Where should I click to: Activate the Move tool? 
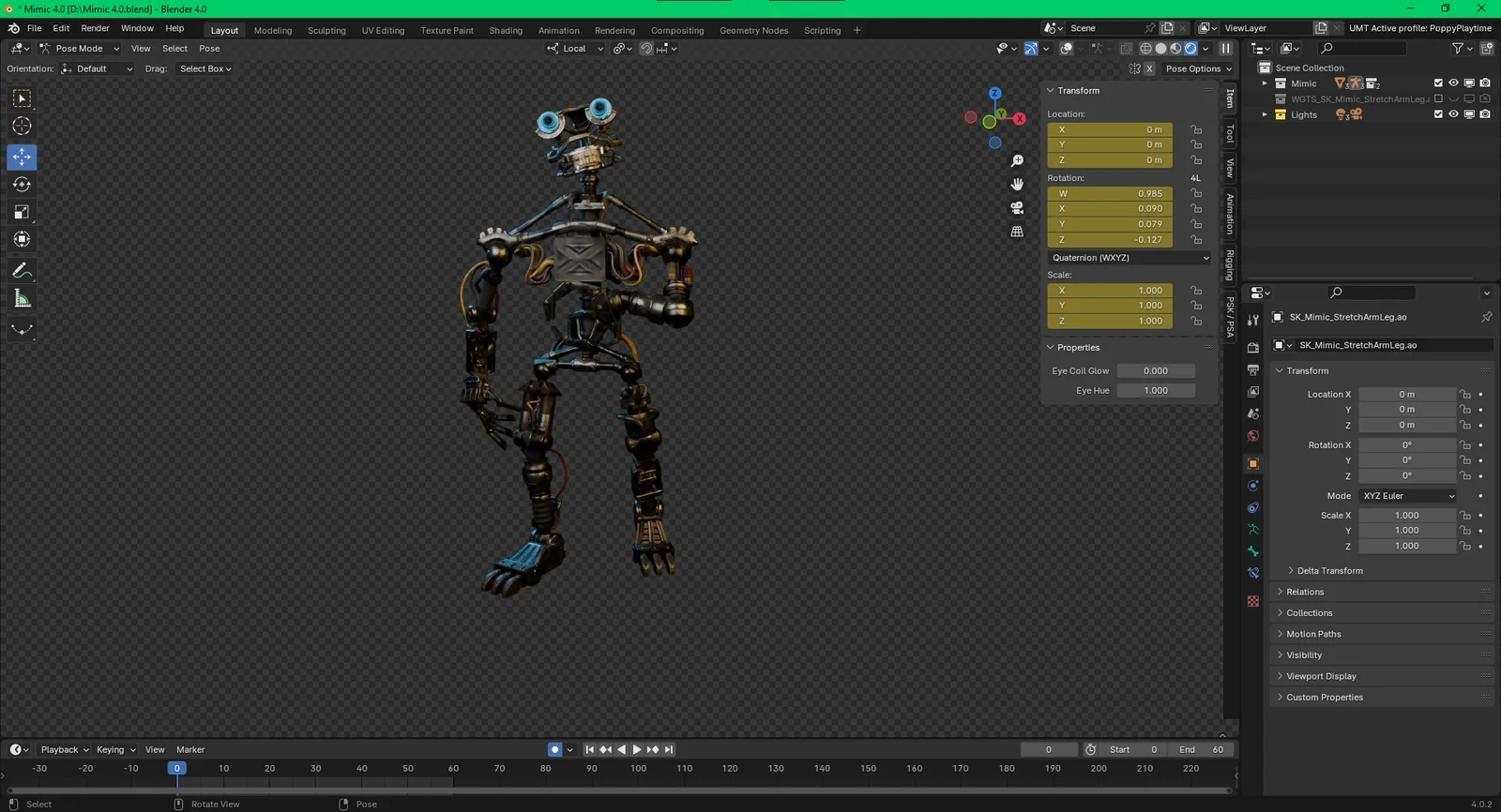pos(22,157)
